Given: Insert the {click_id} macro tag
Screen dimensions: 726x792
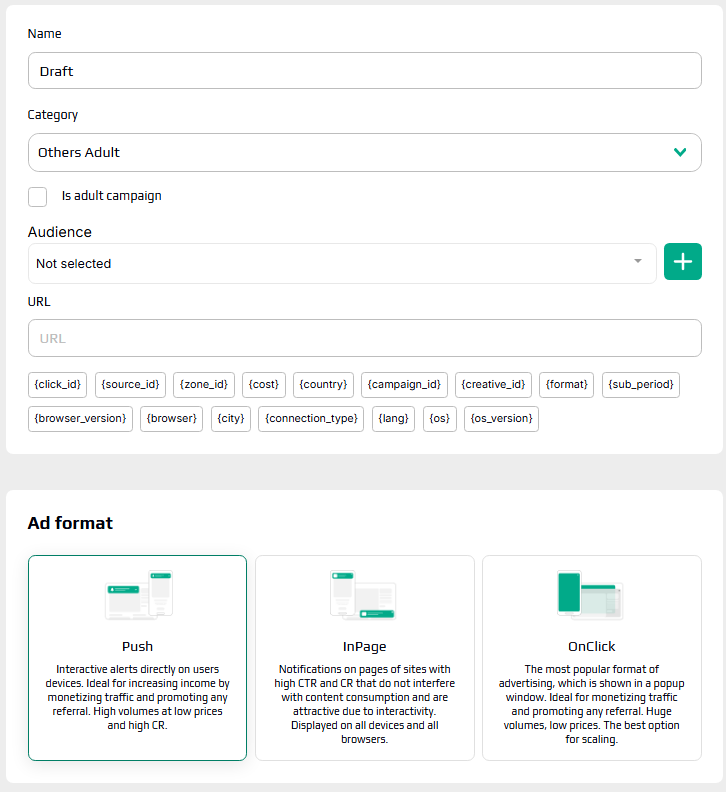Looking at the screenshot, I should tap(58, 385).
